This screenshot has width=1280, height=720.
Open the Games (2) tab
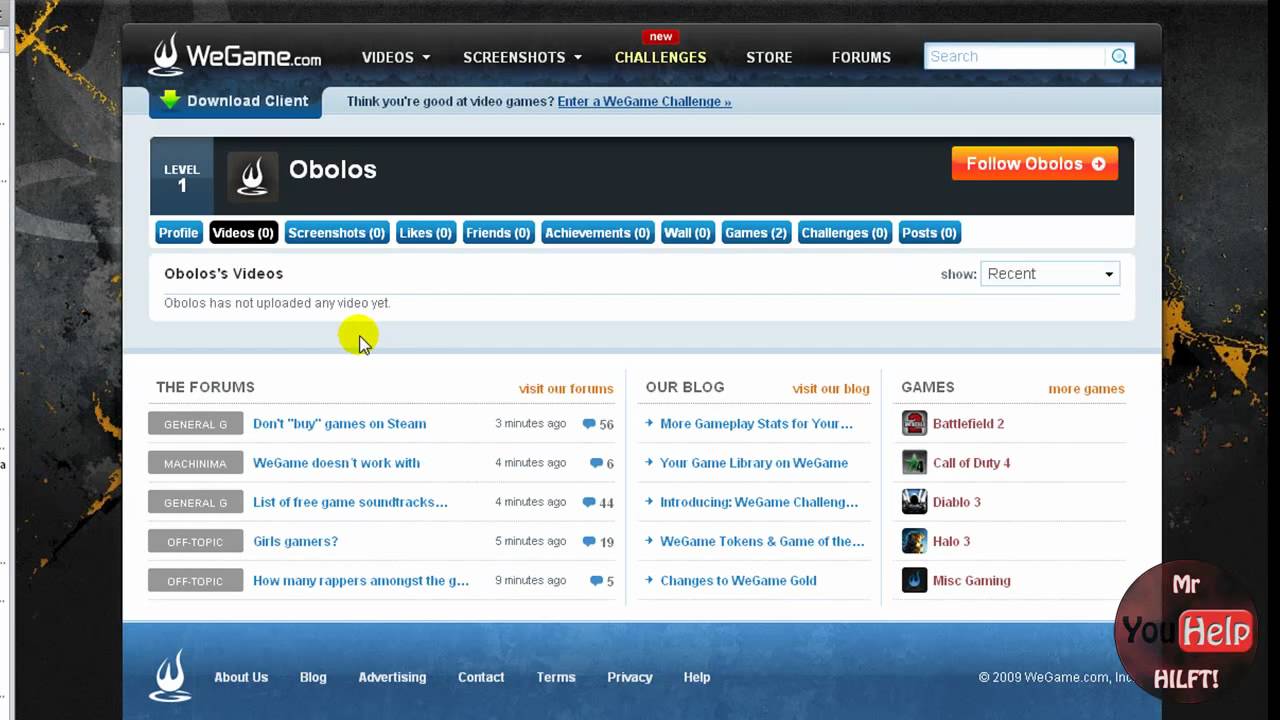(x=756, y=233)
